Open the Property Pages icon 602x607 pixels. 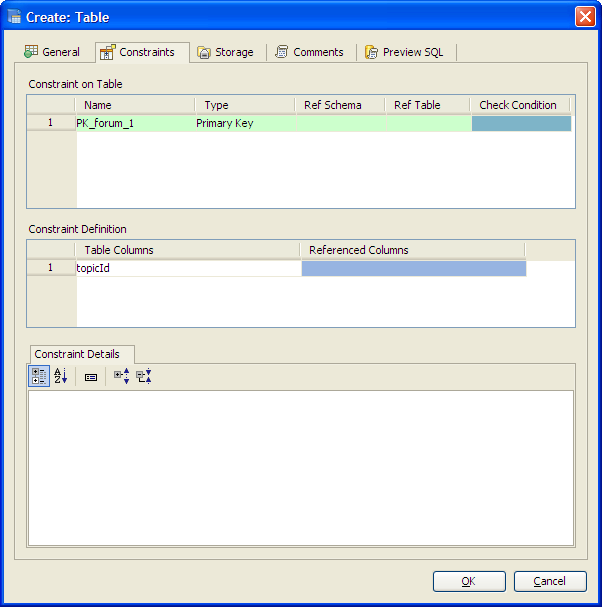pos(91,377)
